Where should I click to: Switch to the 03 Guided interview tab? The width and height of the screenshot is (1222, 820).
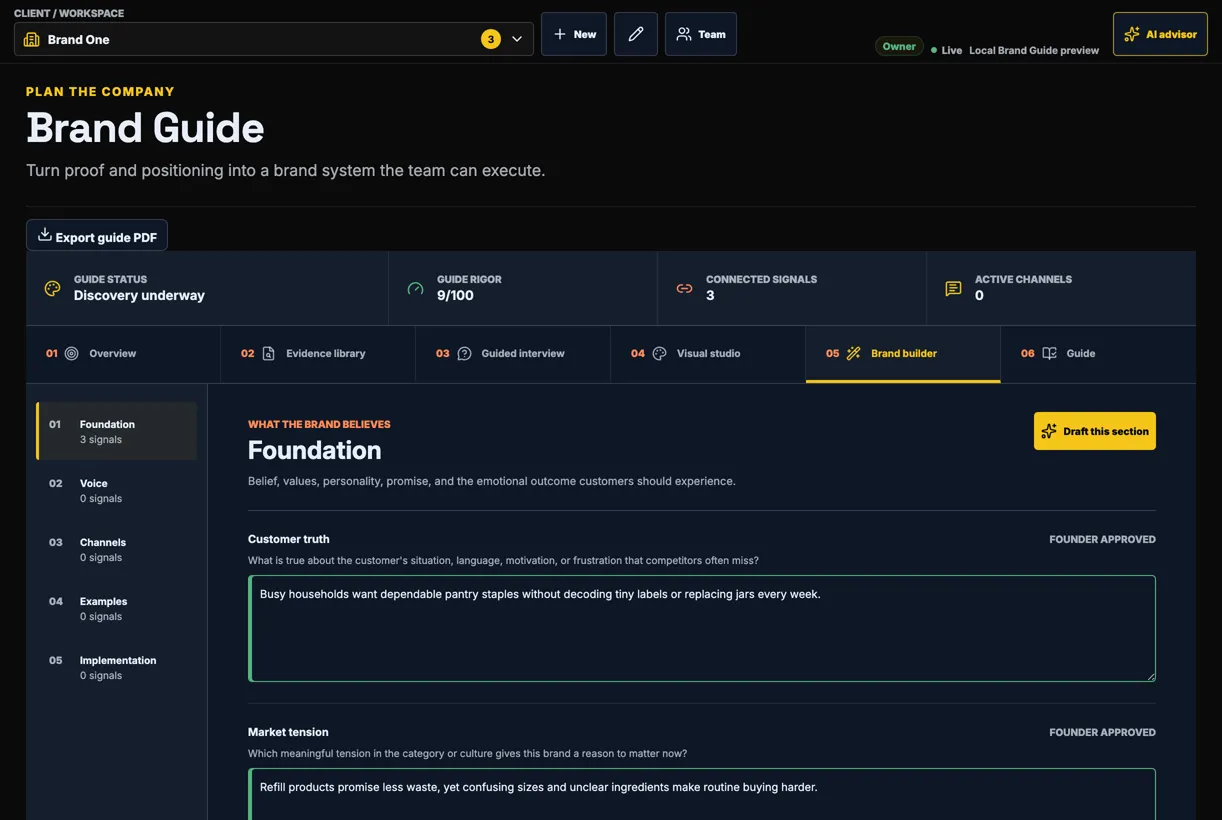pyautogui.click(x=513, y=354)
